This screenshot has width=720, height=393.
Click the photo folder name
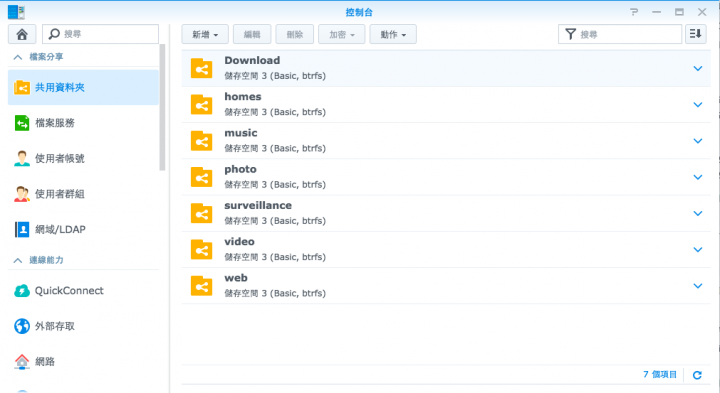click(x=241, y=169)
